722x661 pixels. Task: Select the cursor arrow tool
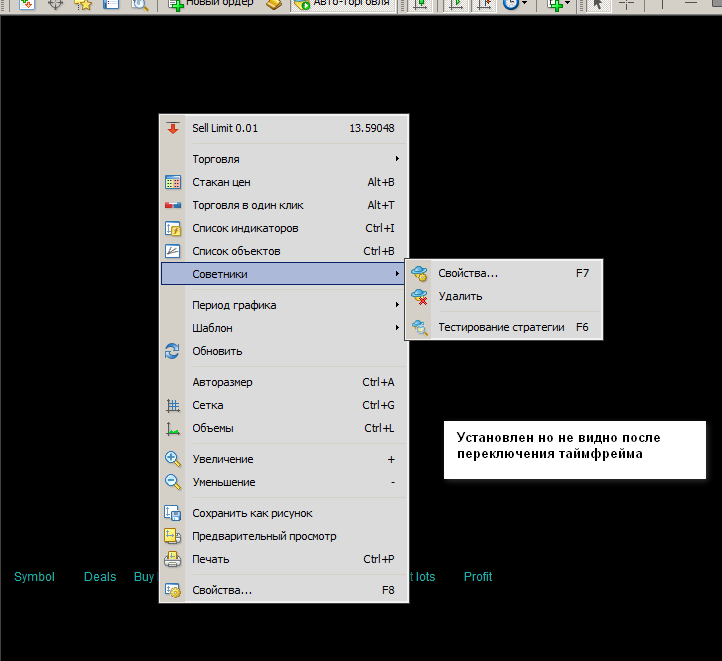point(598,4)
